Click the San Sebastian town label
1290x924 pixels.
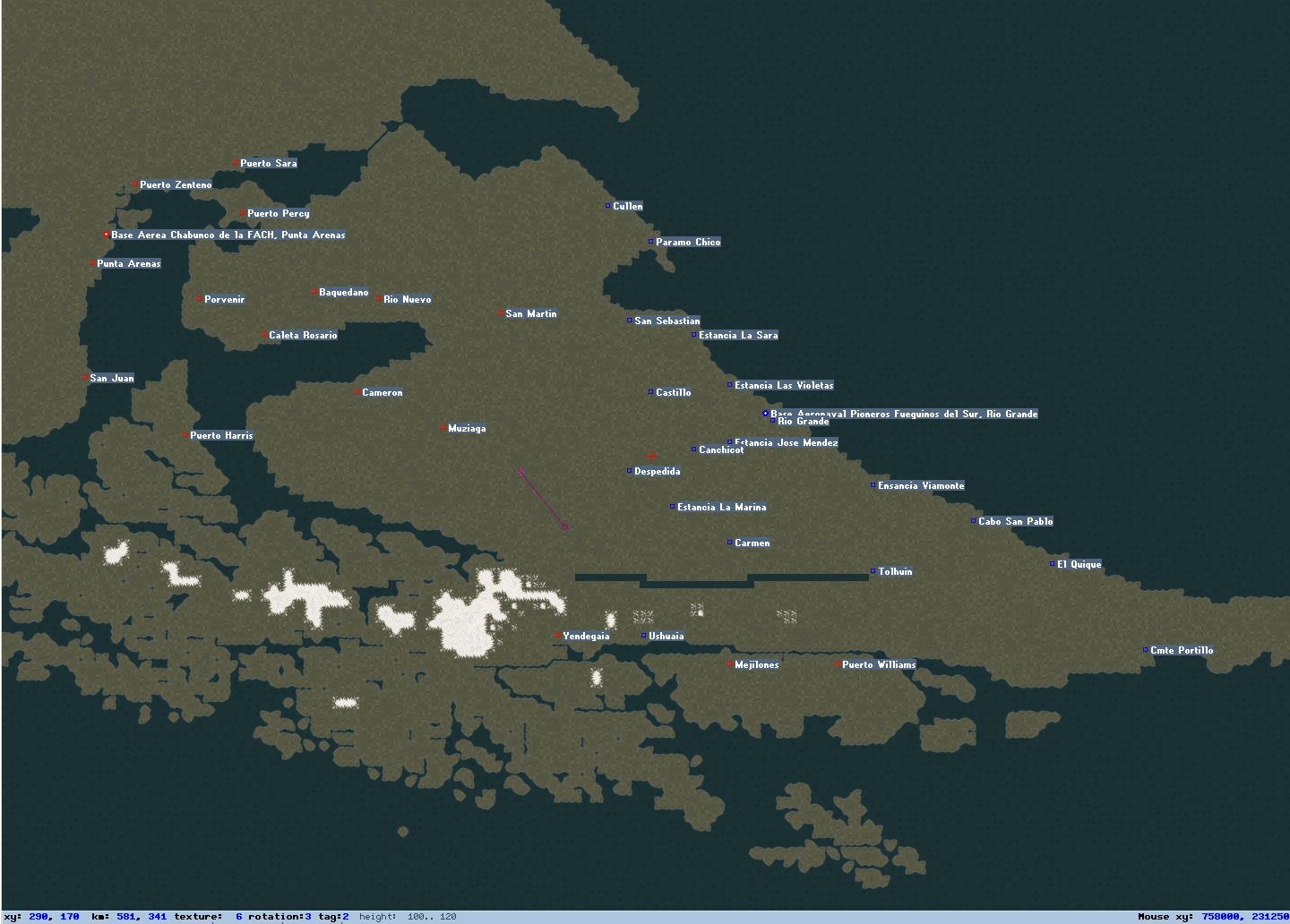tap(667, 321)
